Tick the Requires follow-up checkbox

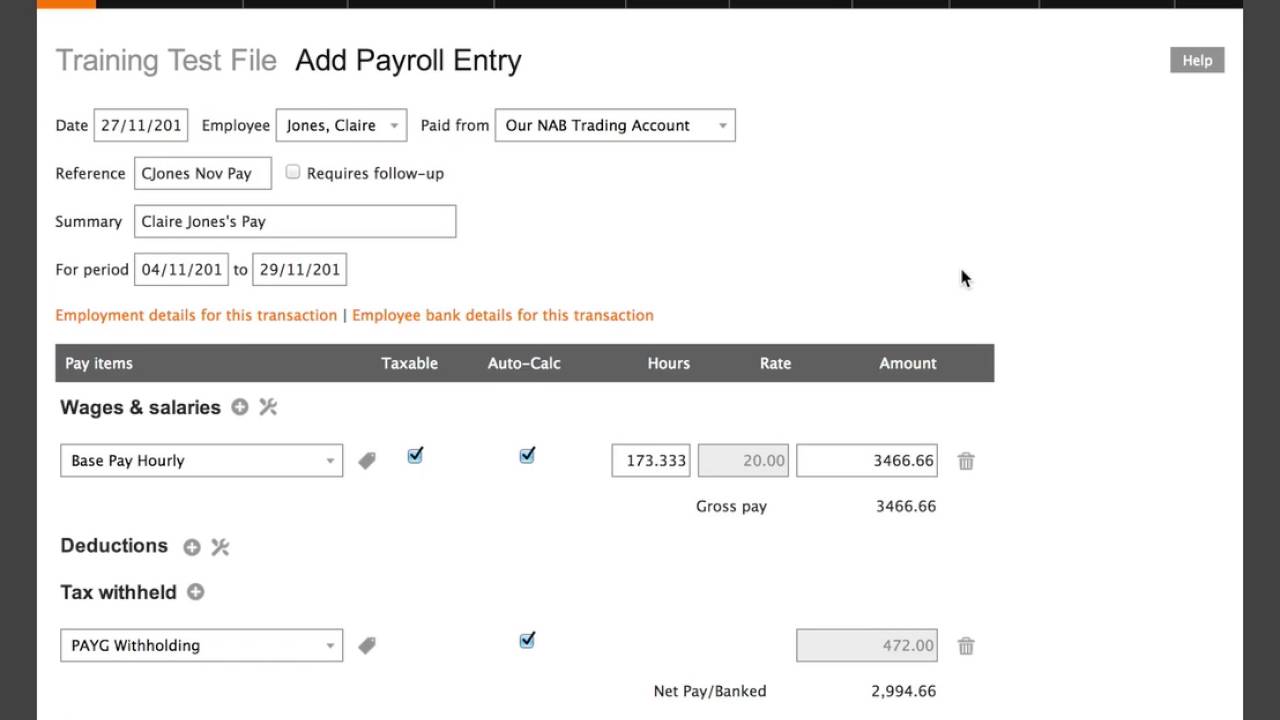pos(293,172)
